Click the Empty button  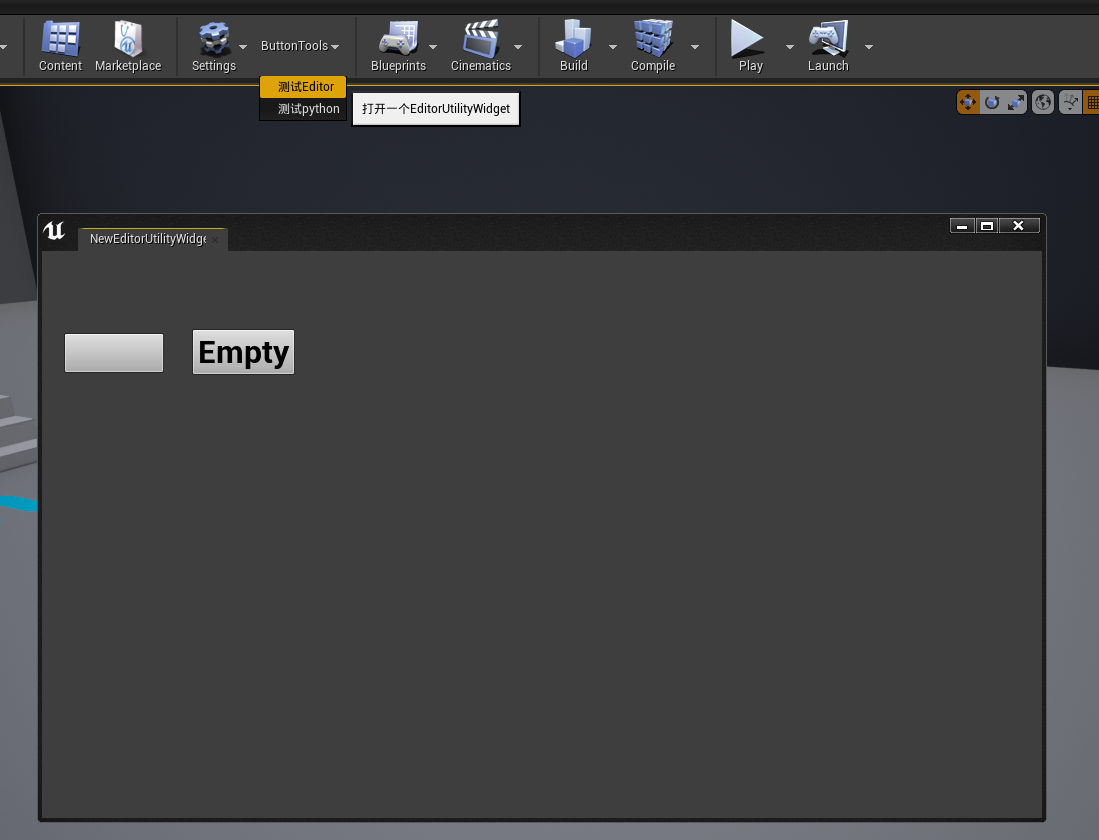pyautogui.click(x=243, y=352)
